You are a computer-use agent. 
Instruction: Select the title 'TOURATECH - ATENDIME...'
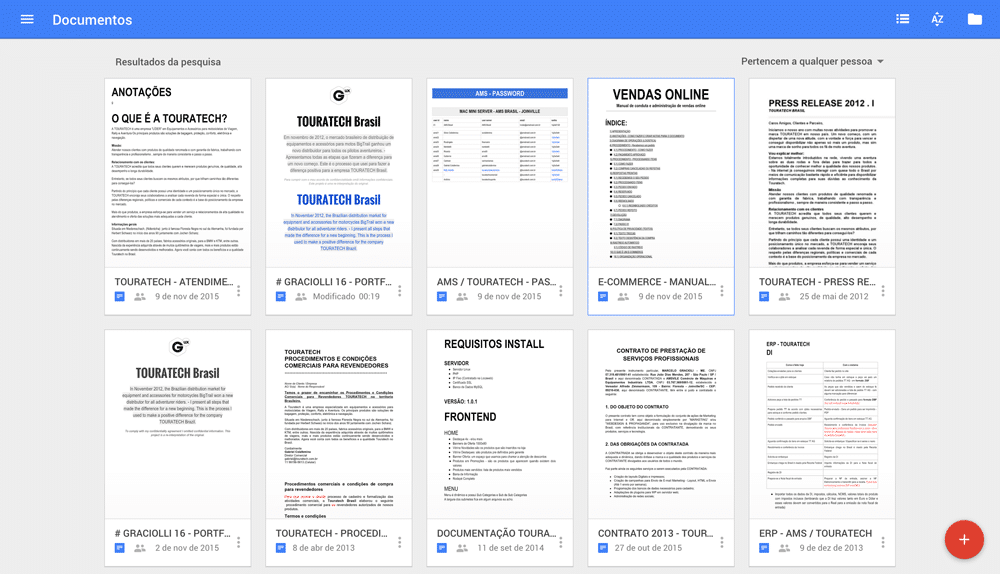point(174,282)
